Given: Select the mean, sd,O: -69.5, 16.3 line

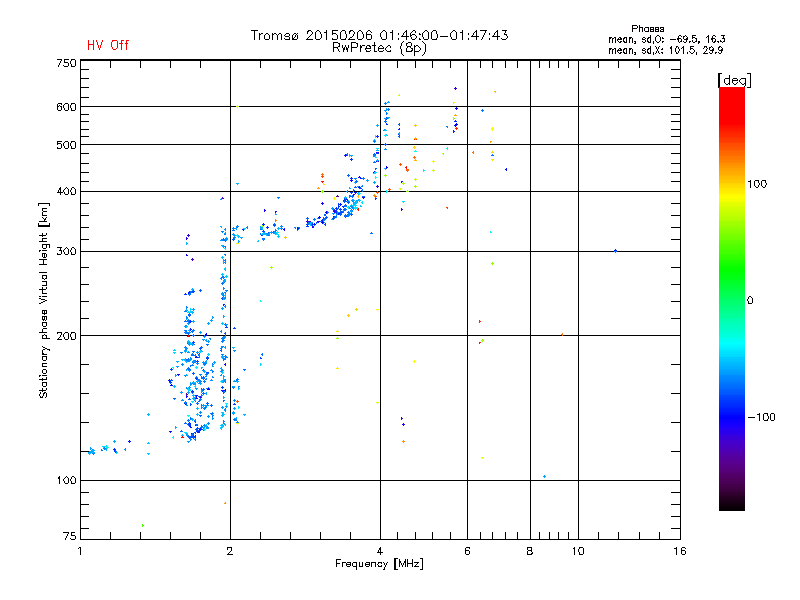Looking at the screenshot, I should coord(666,39).
